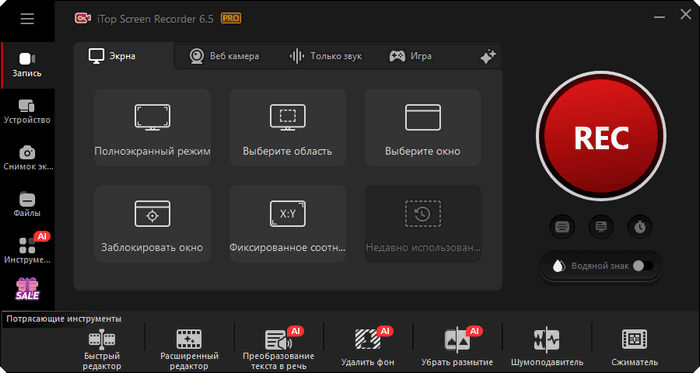The width and height of the screenshot is (700, 373).
Task: Click the timer stopwatch icon under REC
Action: coord(640,227)
